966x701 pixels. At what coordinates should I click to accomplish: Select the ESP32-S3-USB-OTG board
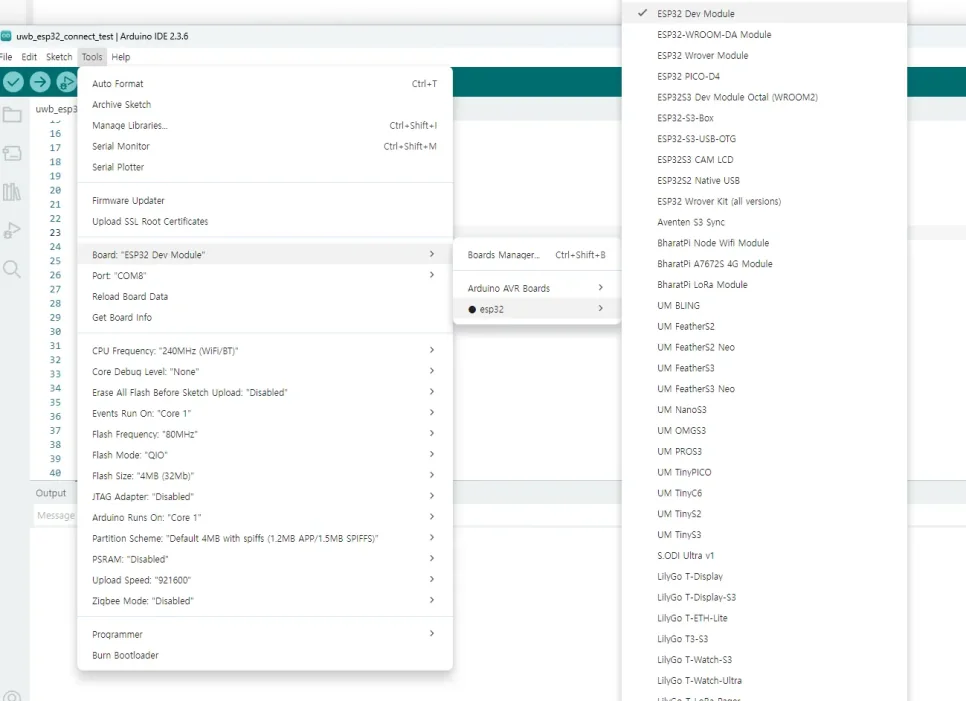(764, 139)
